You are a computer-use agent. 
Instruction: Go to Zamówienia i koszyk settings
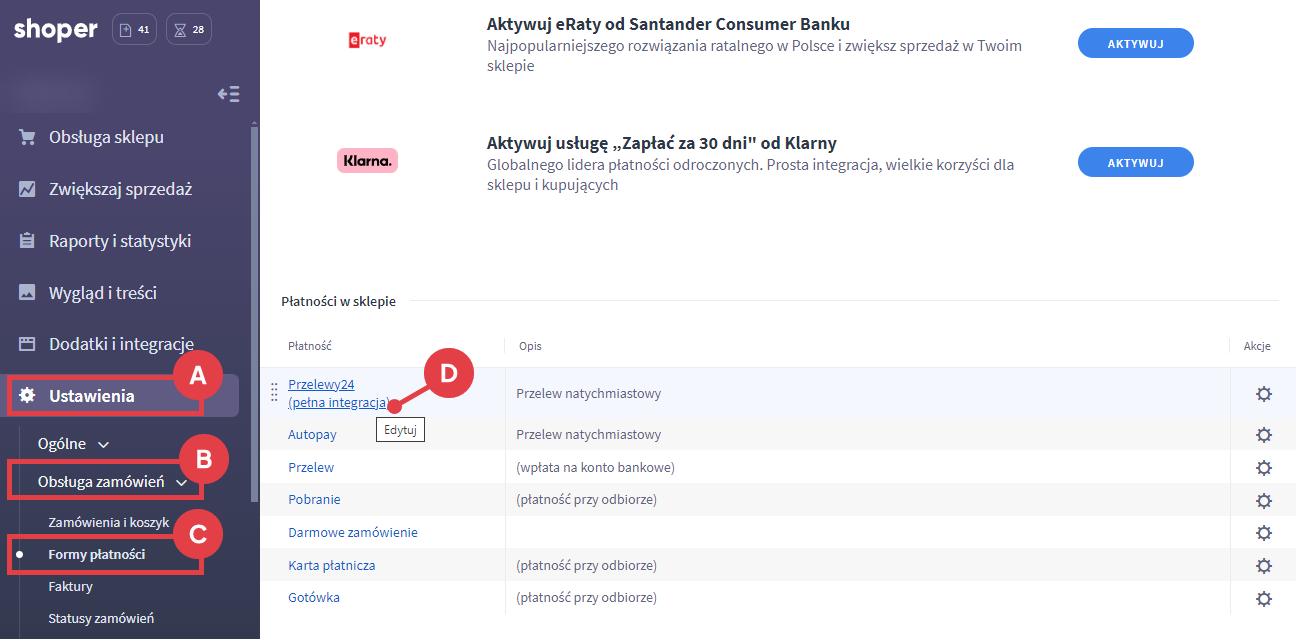109,522
